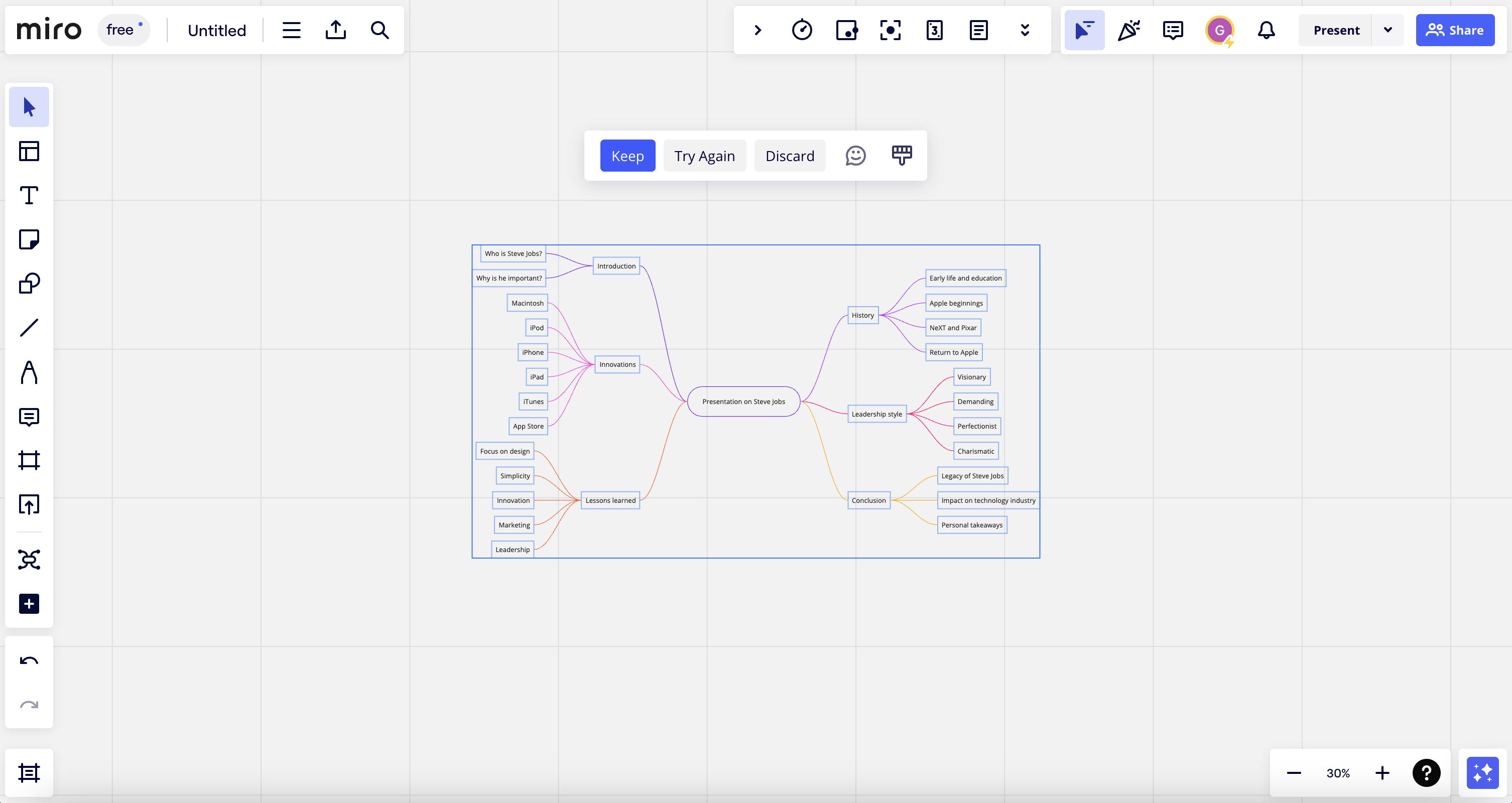
Task: Zoom in with plus button
Action: (x=1382, y=772)
